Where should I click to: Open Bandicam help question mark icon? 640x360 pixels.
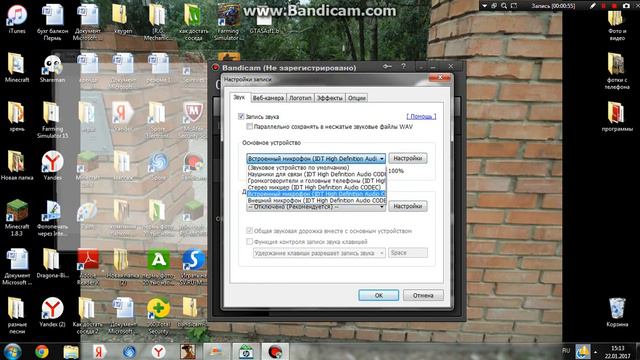coord(403,66)
